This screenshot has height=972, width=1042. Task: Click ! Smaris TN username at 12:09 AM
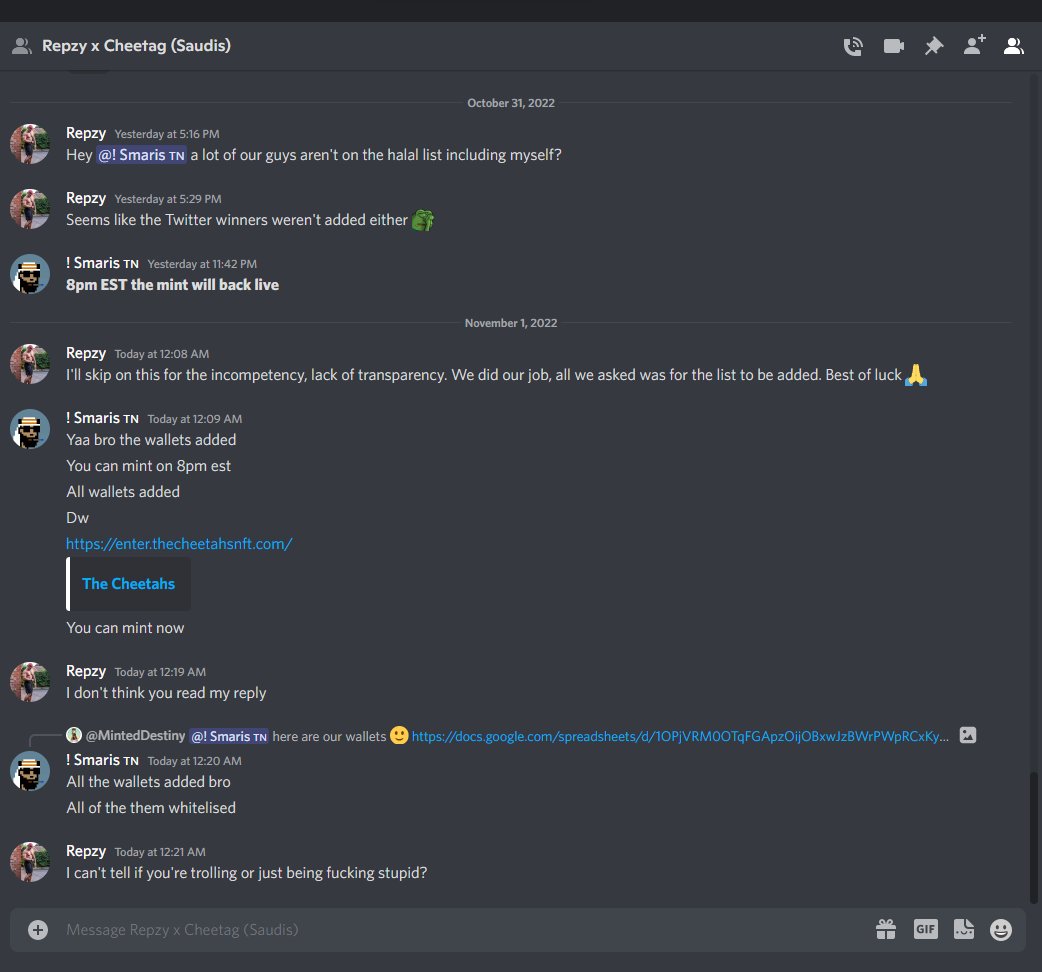click(x=102, y=418)
